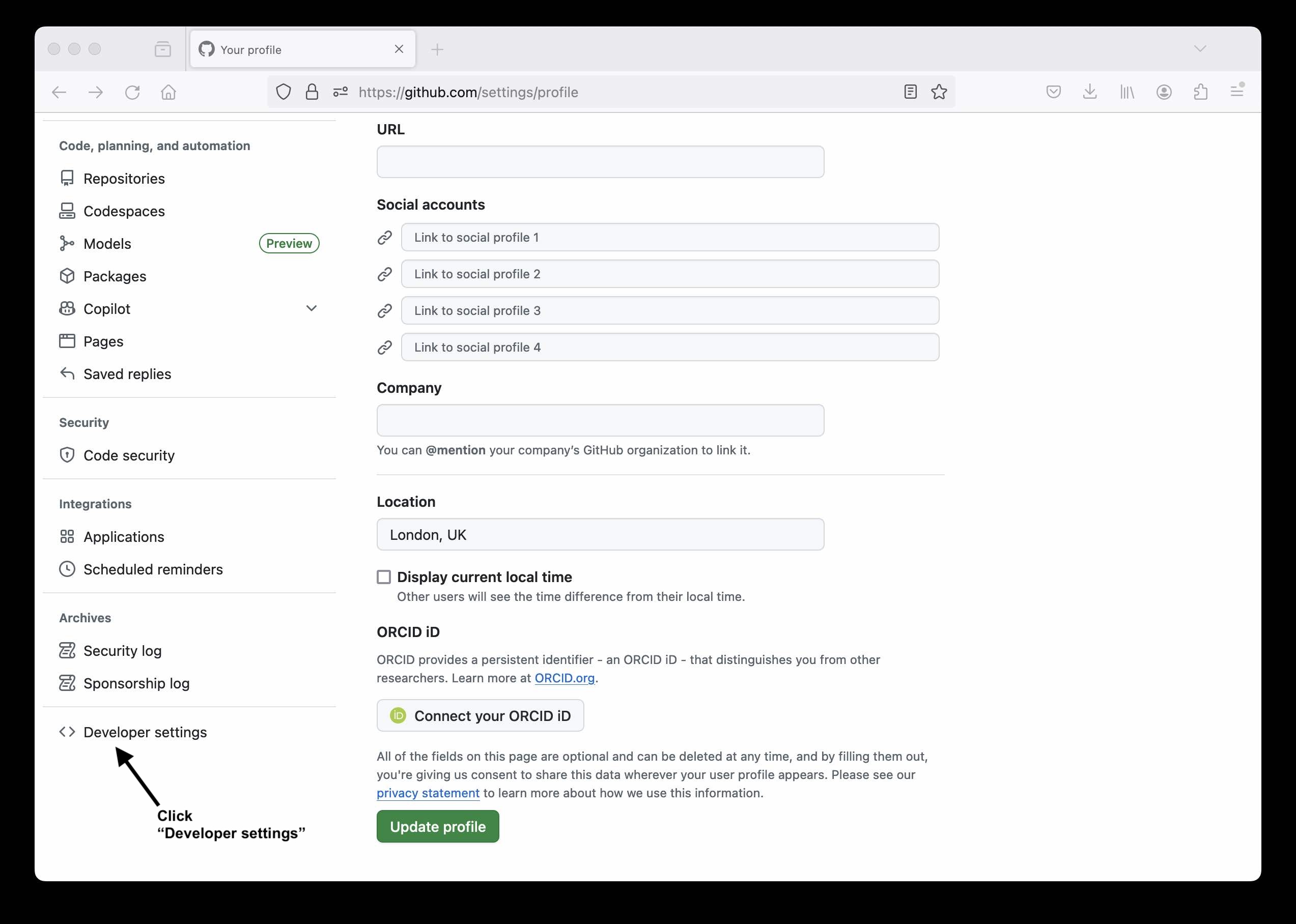This screenshot has width=1296, height=924.
Task: Open the privacy statement link
Action: tap(428, 793)
